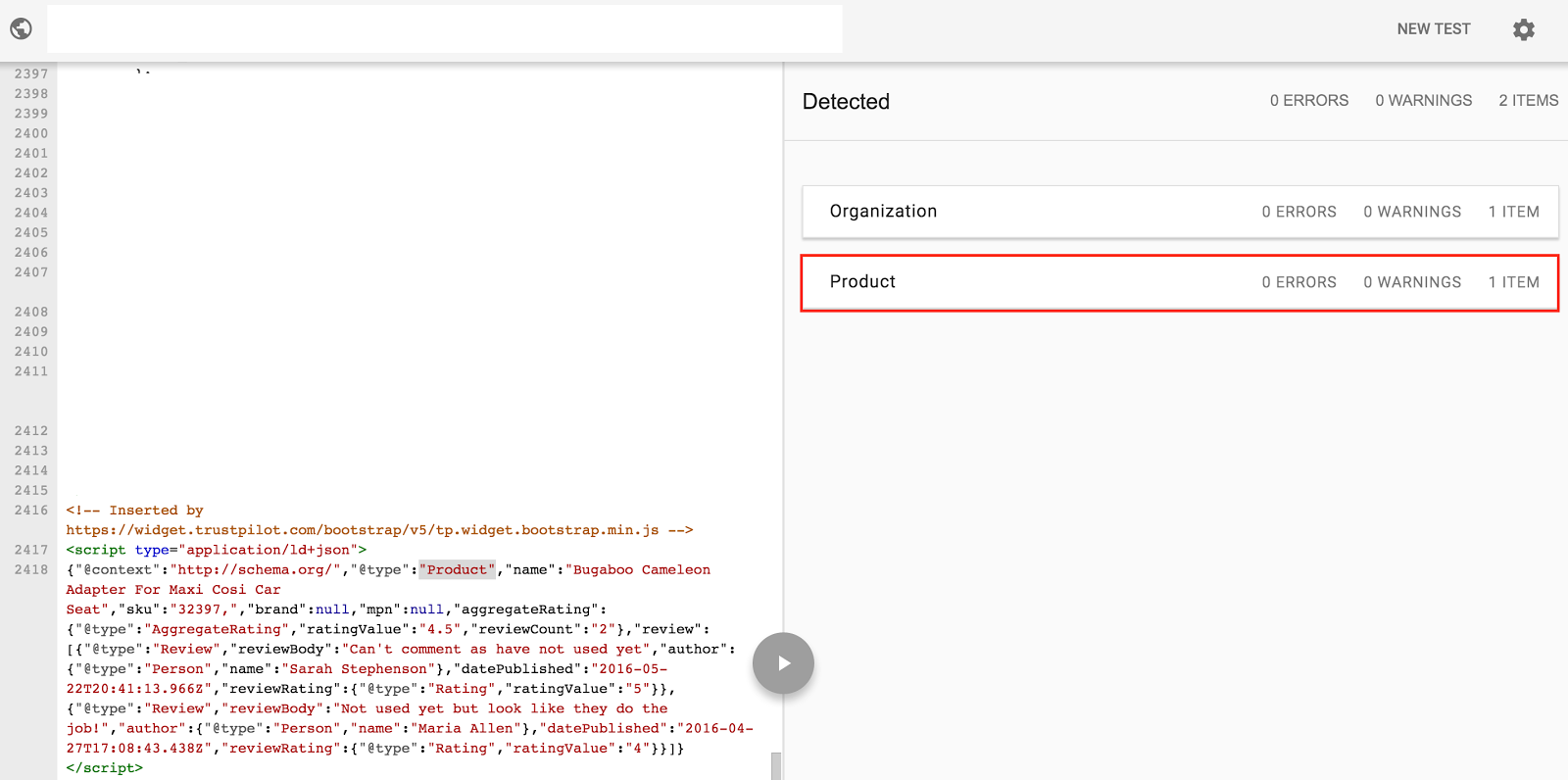The image size is (1568, 780).
Task: Click the globe icon beside URL field
Action: (21, 29)
